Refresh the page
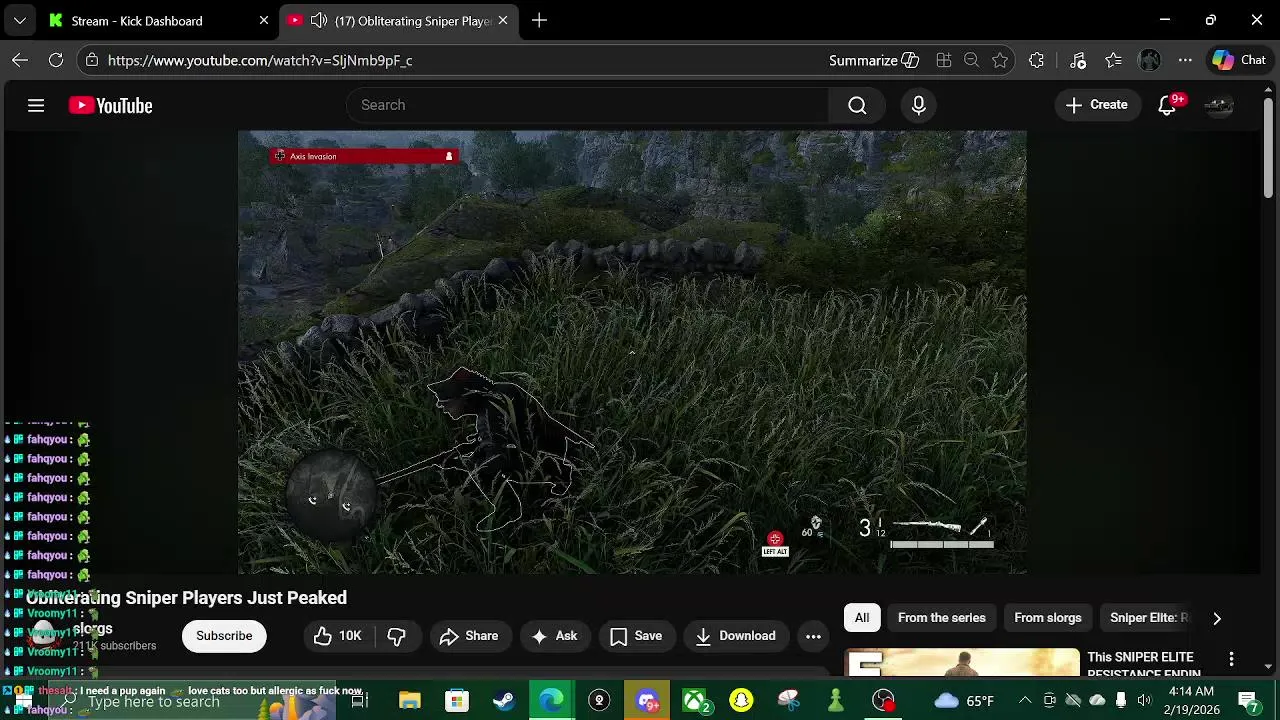The width and height of the screenshot is (1280, 720). pyautogui.click(x=56, y=60)
